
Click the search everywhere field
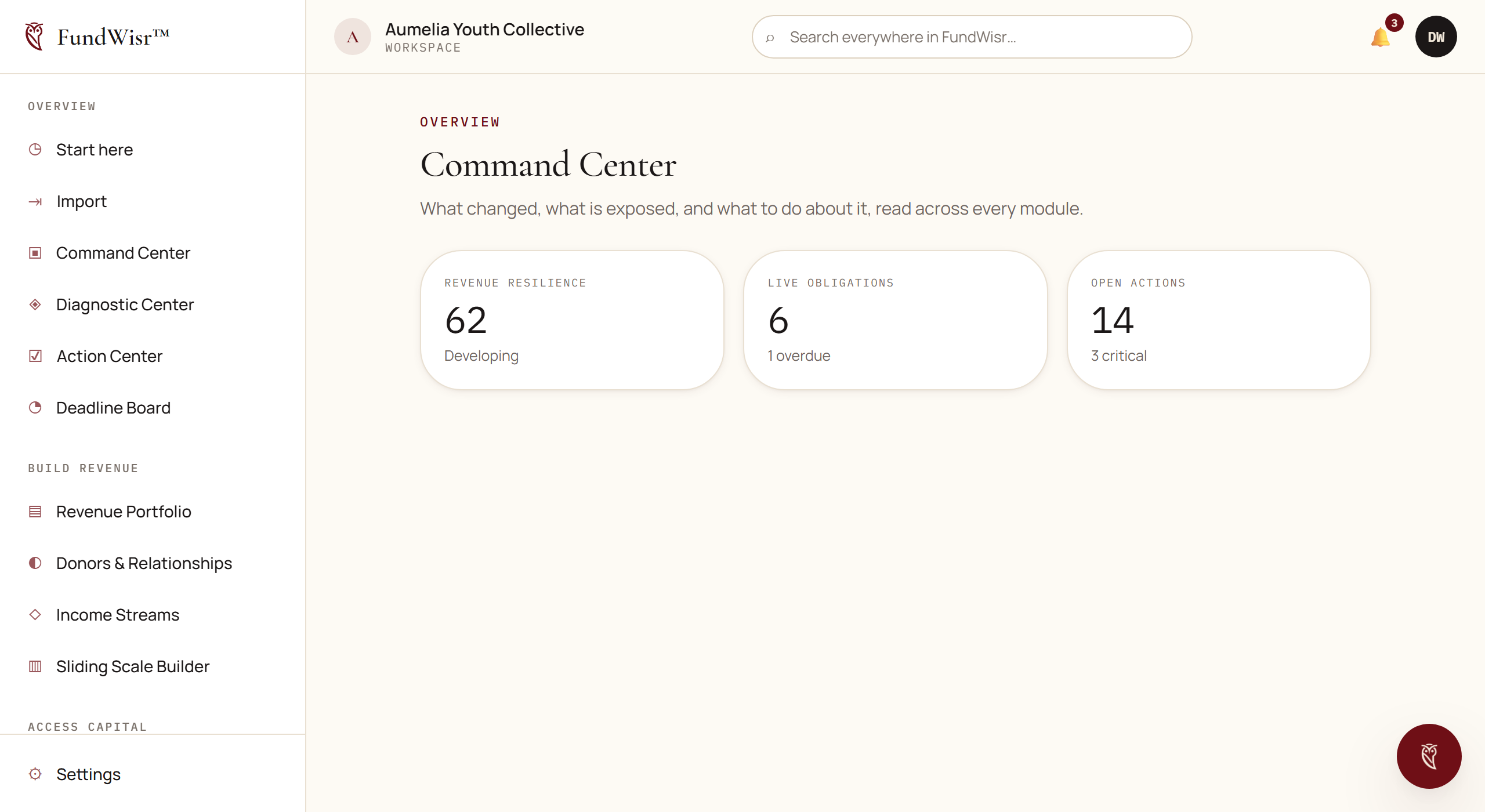pyautogui.click(x=972, y=37)
